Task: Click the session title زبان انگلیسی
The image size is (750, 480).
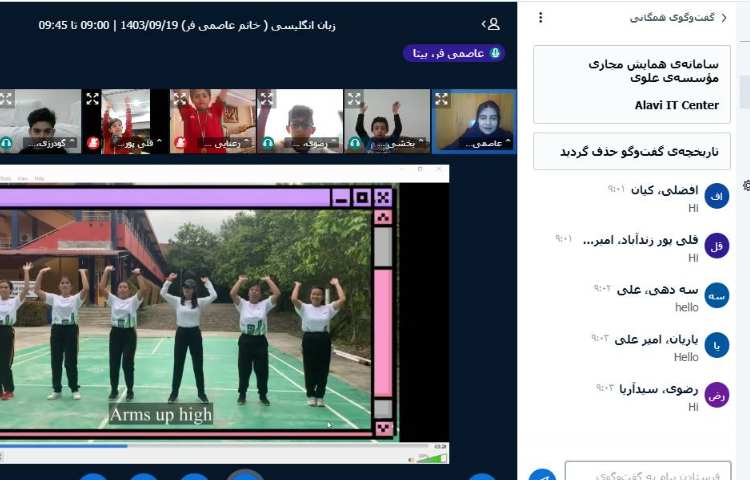Action: pos(187,25)
